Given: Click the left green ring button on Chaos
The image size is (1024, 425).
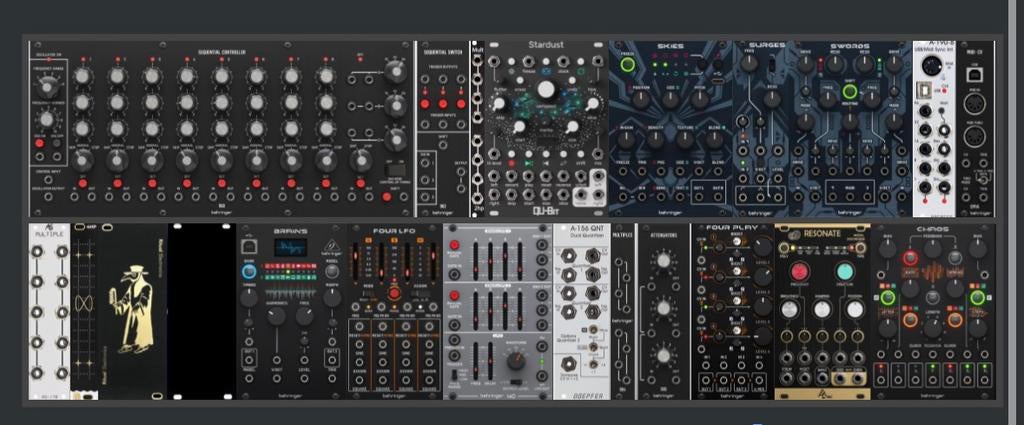Looking at the screenshot, I should (887, 298).
